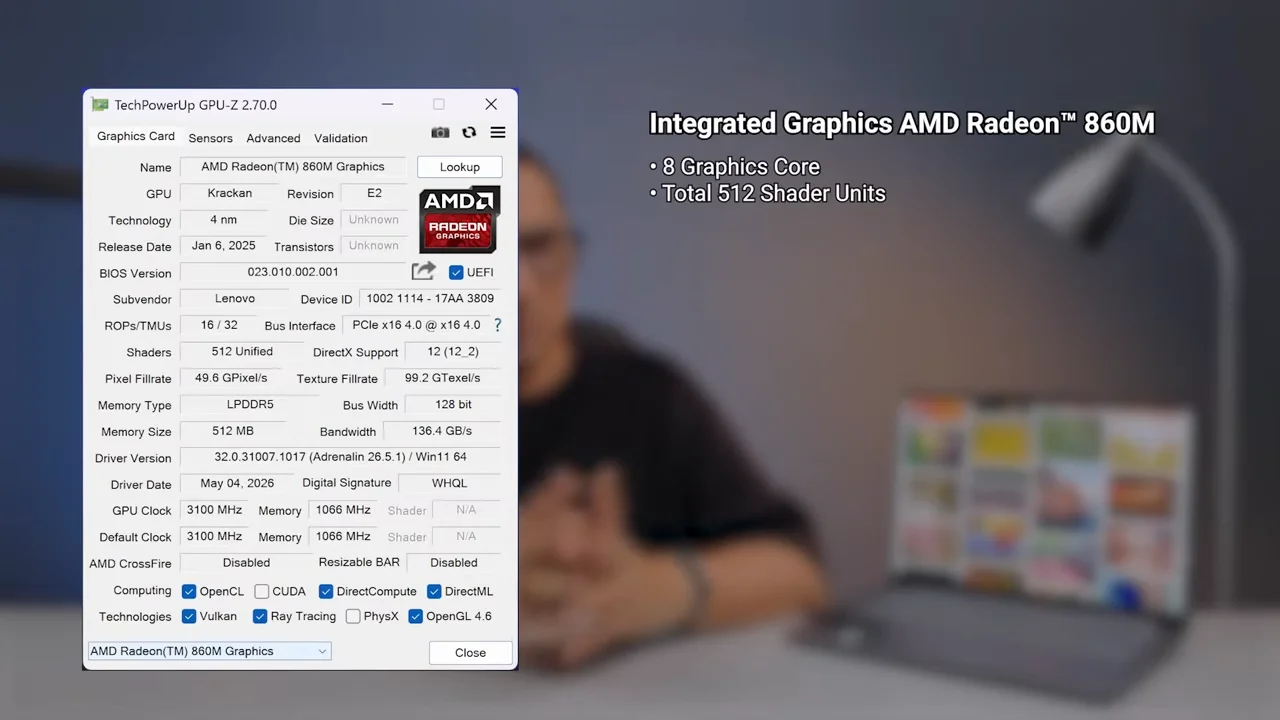This screenshot has height=720, width=1280.
Task: Click the Die Size Unknown value
Action: pos(374,220)
